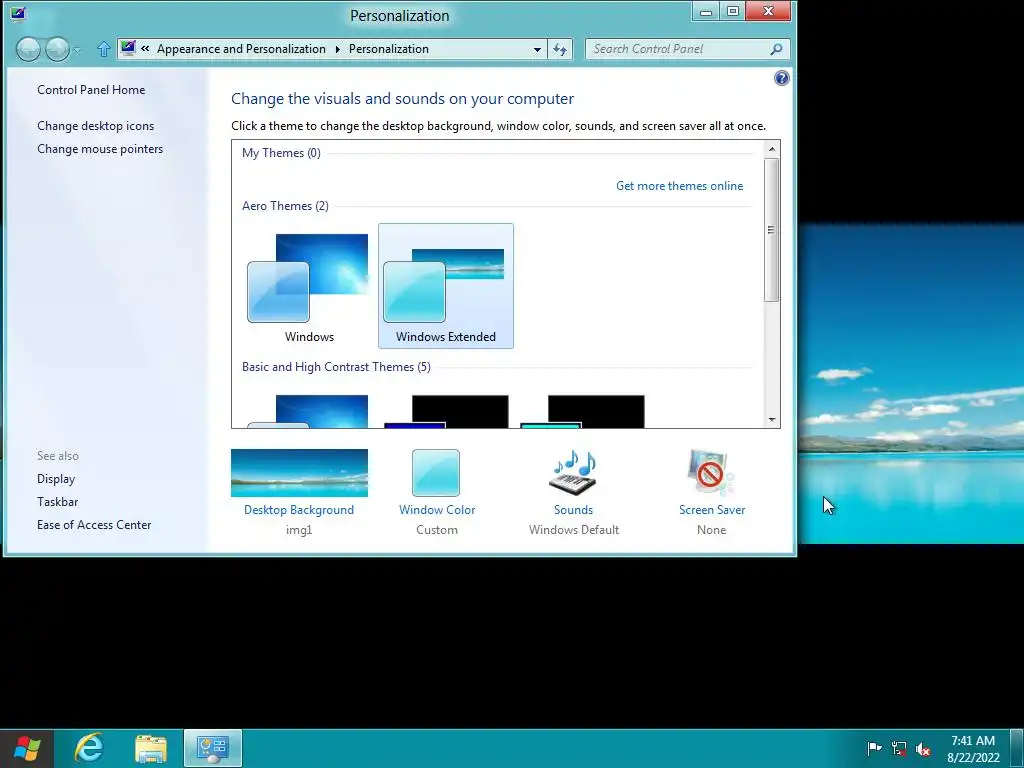
Task: Click Get more themes online
Action: pos(679,186)
